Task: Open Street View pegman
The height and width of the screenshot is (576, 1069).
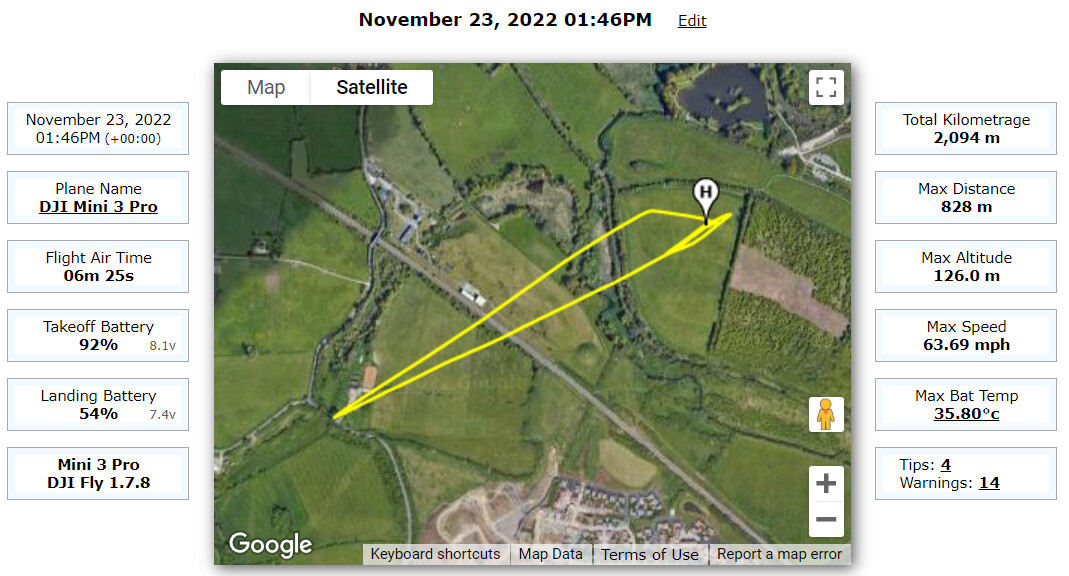Action: click(x=826, y=414)
